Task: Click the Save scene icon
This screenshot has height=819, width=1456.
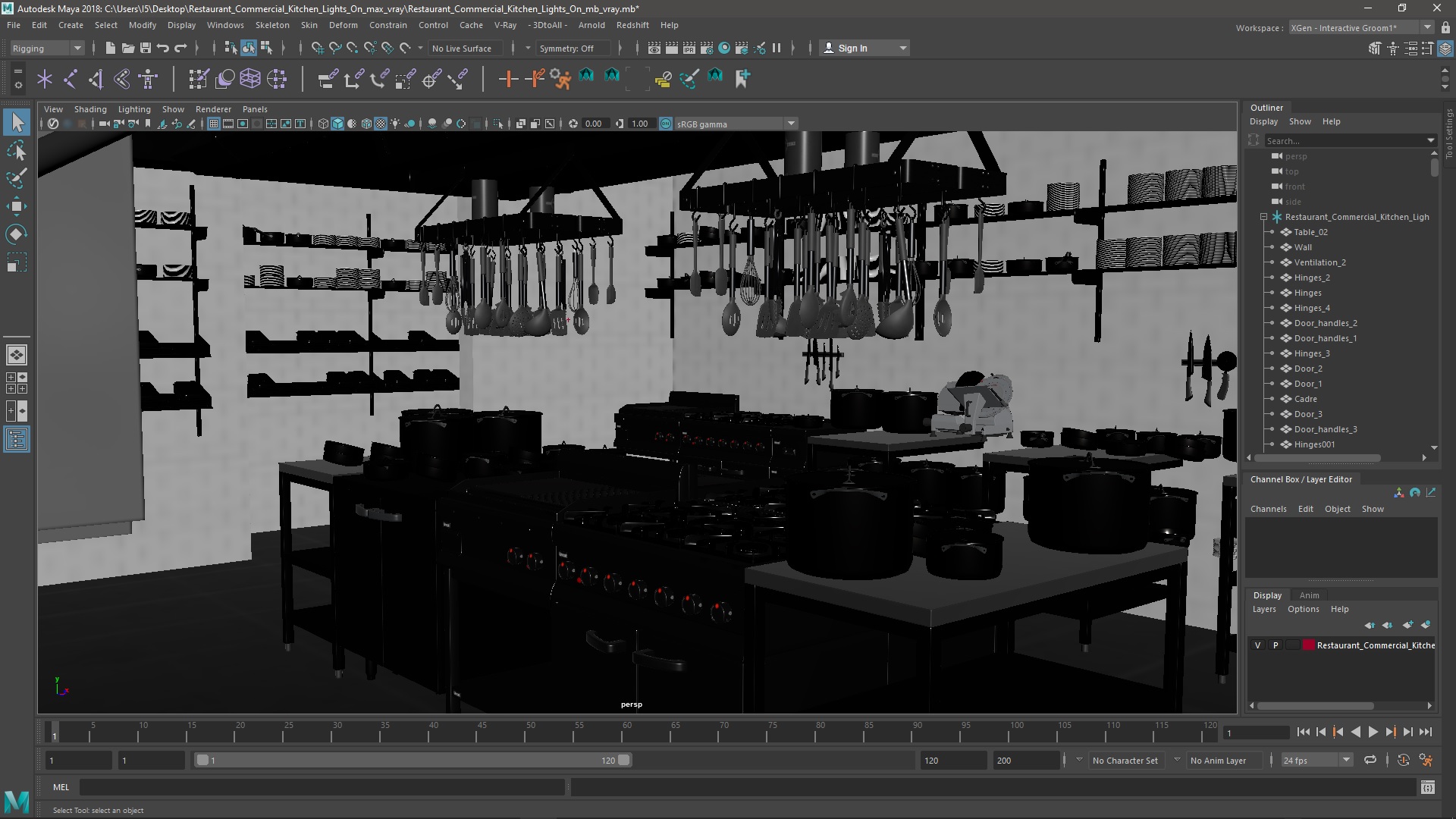Action: 146,48
